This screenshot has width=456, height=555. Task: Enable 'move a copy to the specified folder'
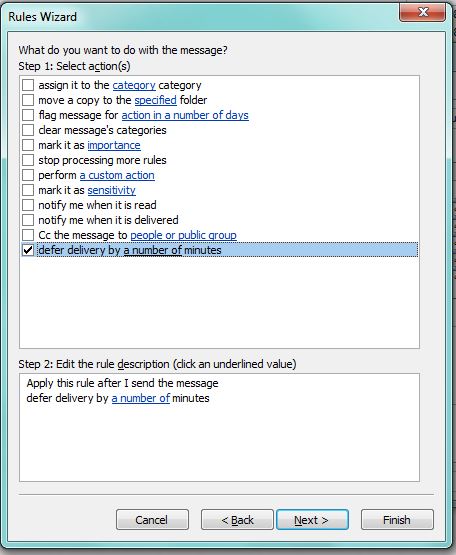tap(28, 100)
